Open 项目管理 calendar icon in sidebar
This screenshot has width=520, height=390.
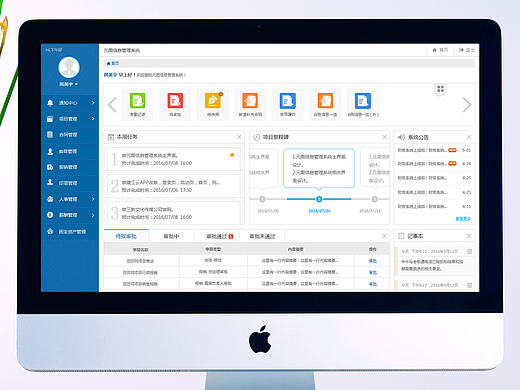[50, 119]
